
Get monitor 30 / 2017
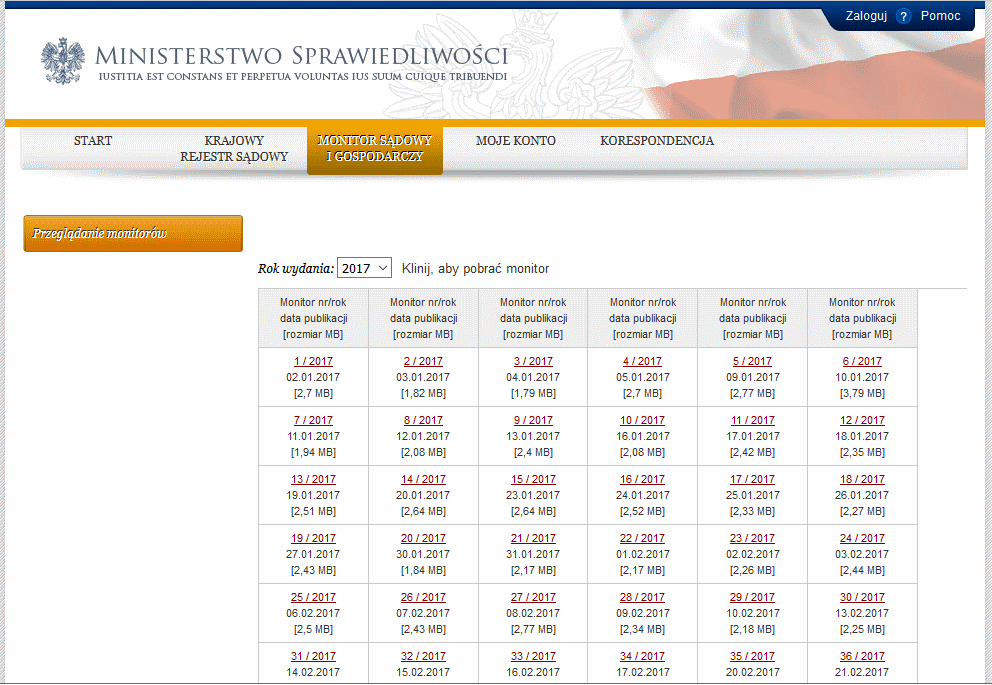click(x=862, y=597)
